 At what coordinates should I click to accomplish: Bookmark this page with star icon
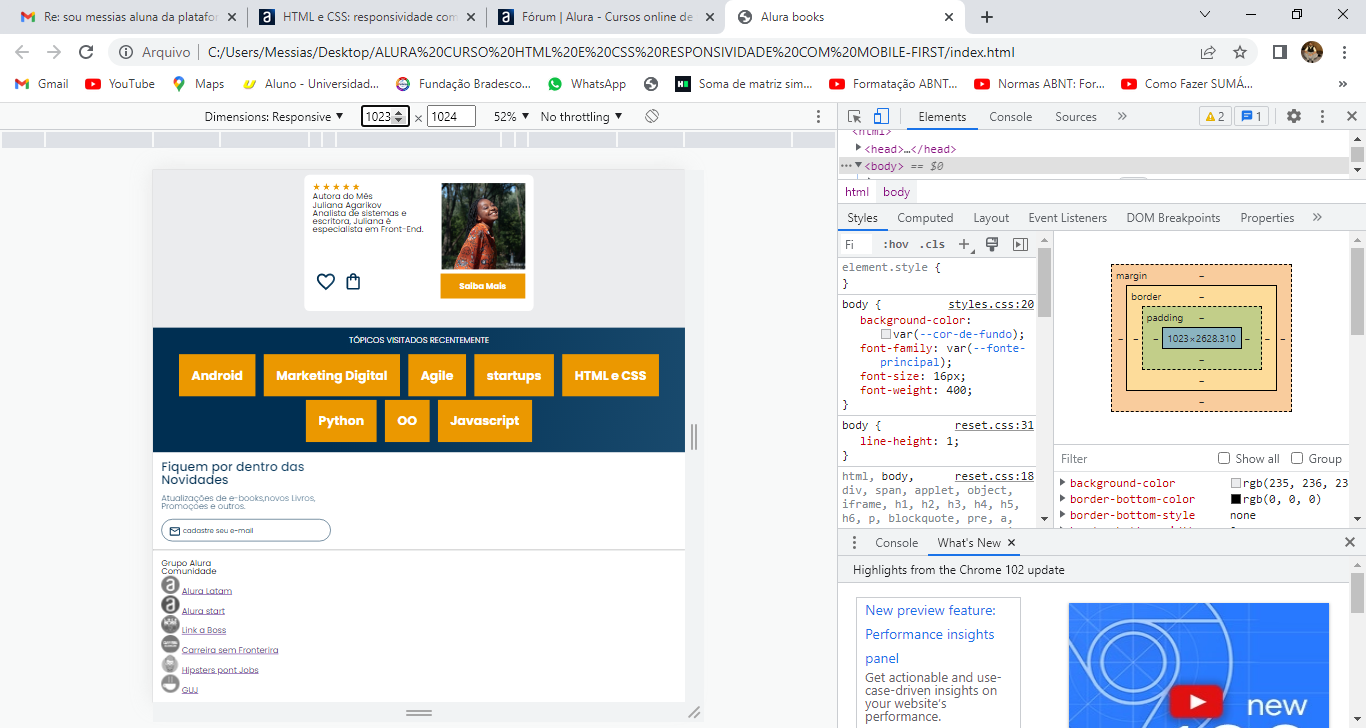click(x=1240, y=52)
